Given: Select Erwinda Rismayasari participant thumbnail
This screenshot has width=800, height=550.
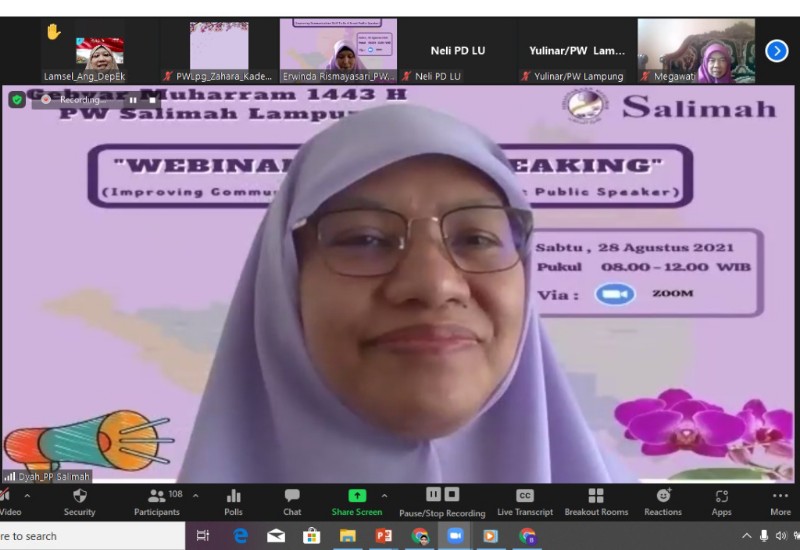Looking at the screenshot, I should [x=338, y=51].
